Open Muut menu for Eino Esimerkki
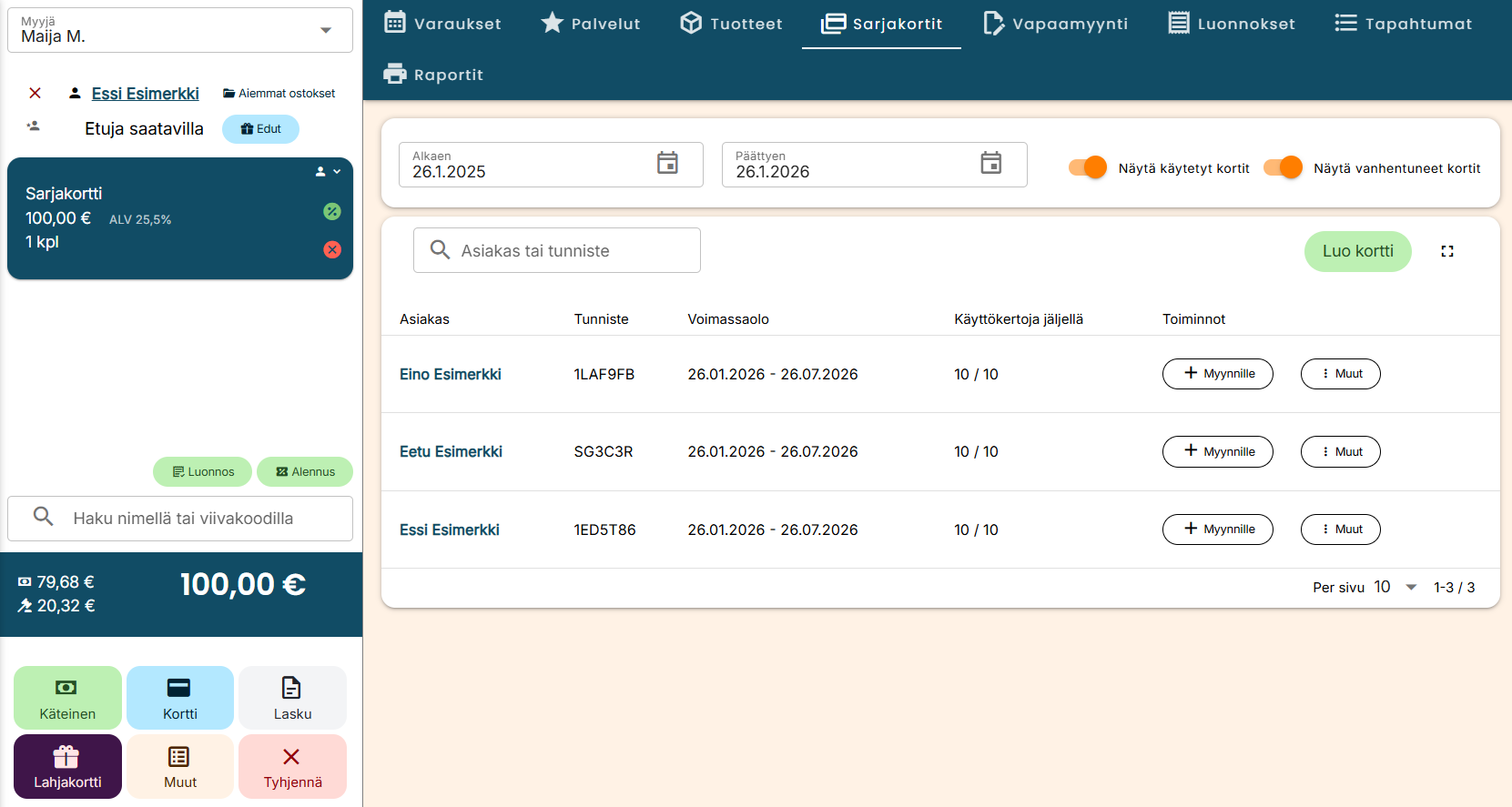This screenshot has height=807, width=1512. [1340, 374]
